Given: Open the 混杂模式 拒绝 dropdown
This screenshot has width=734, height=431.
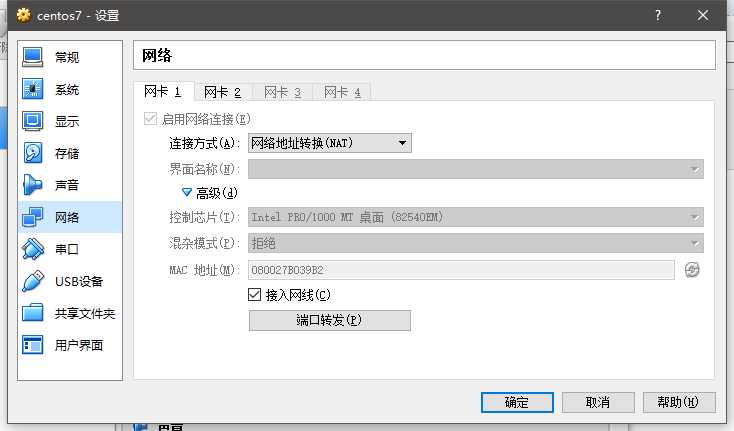Looking at the screenshot, I should click(x=476, y=243).
